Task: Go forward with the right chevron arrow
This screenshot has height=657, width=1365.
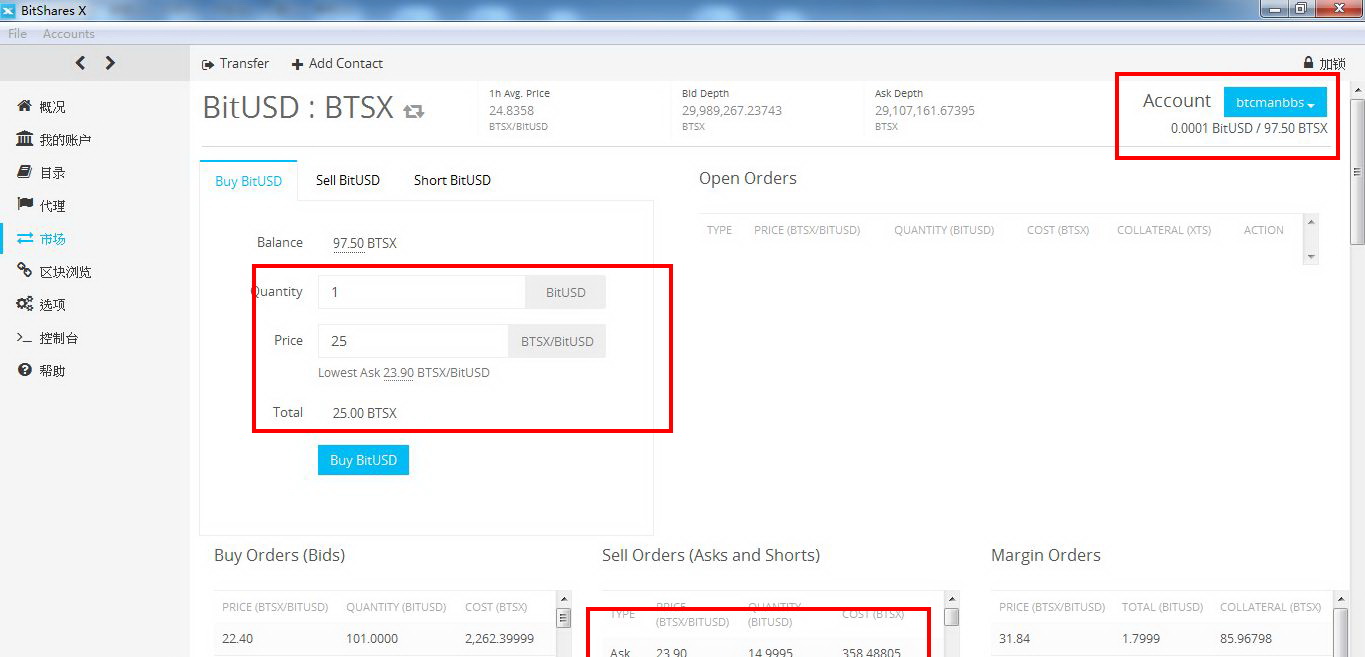Action: tap(110, 63)
